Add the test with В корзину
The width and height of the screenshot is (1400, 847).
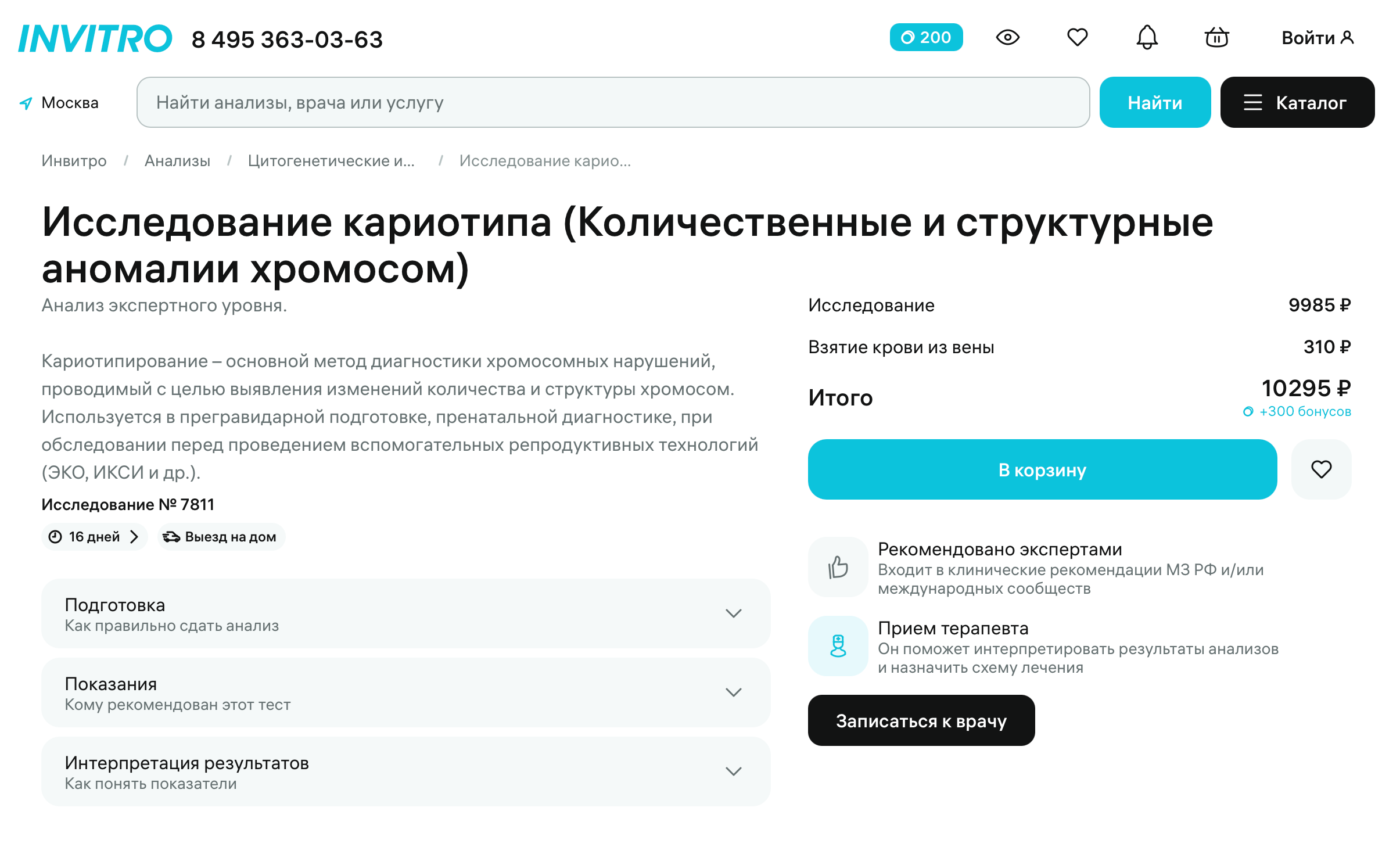coord(1042,469)
